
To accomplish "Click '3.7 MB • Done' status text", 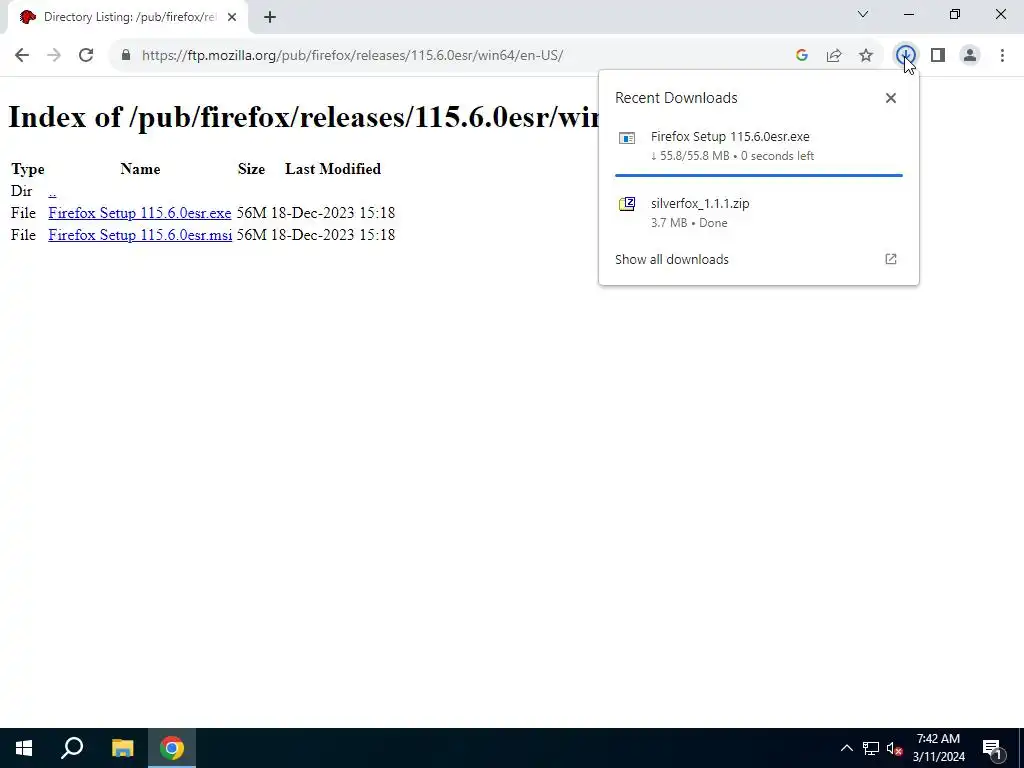I will tap(689, 223).
